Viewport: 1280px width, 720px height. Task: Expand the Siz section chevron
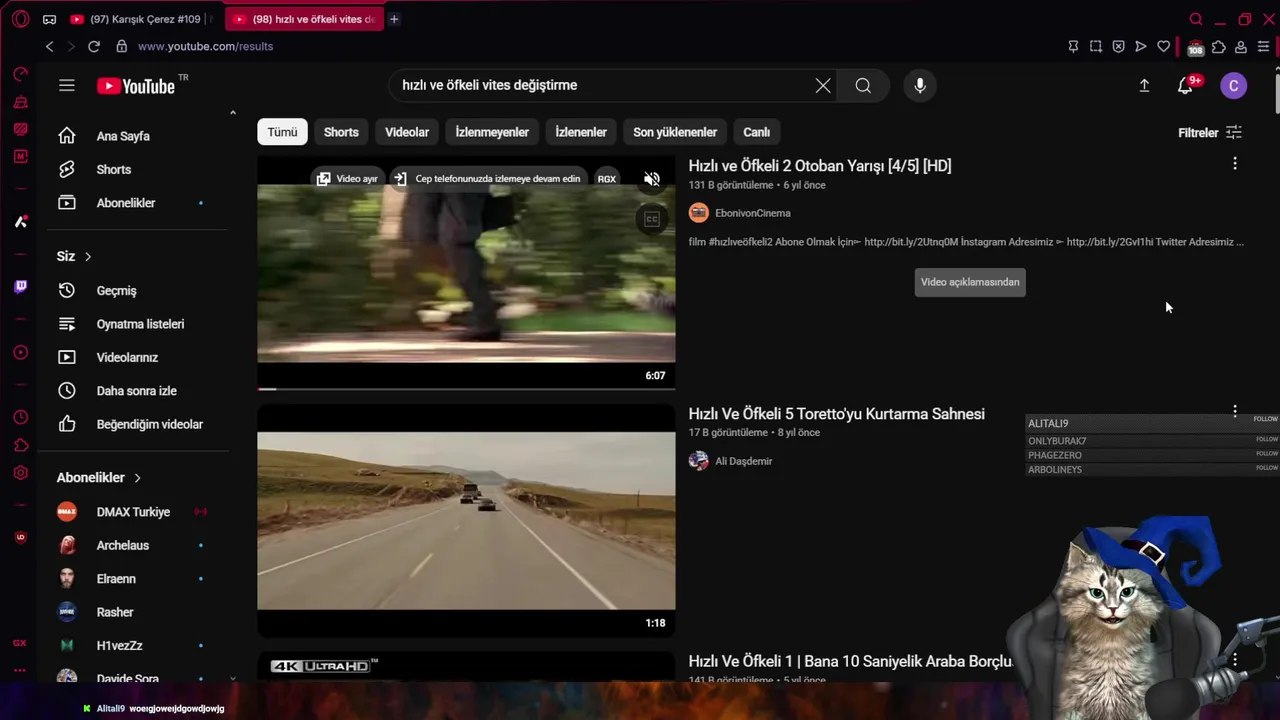(x=88, y=257)
